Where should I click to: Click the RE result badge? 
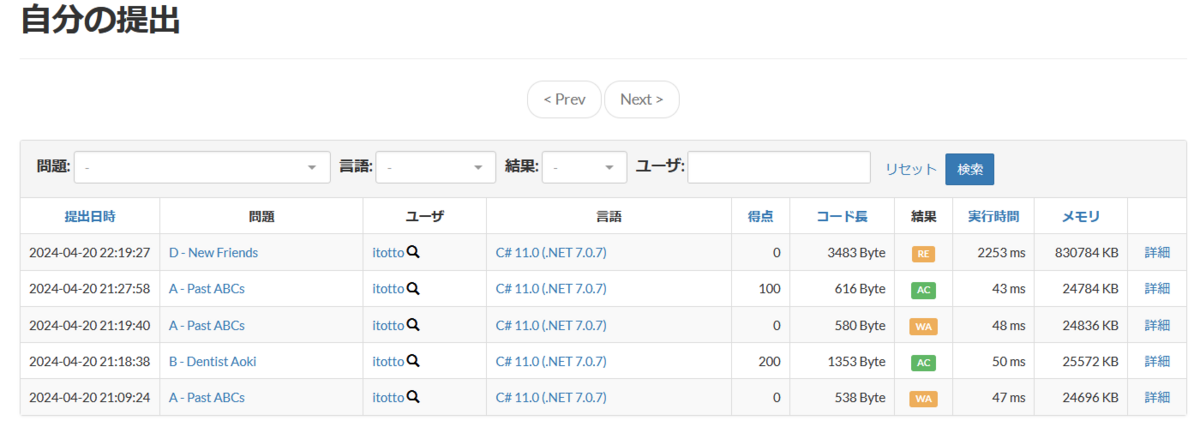click(923, 254)
